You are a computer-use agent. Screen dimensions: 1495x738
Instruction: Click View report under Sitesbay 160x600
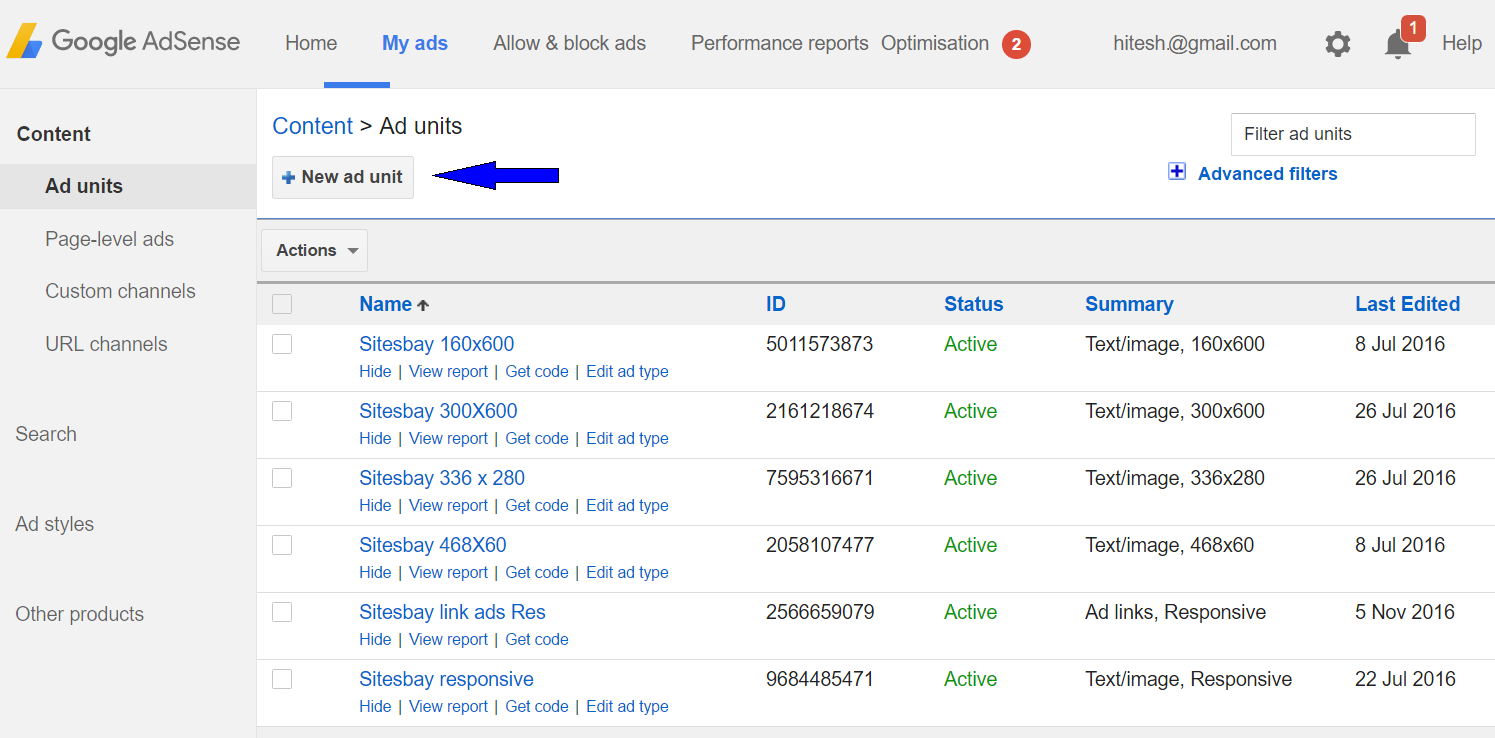pos(448,371)
